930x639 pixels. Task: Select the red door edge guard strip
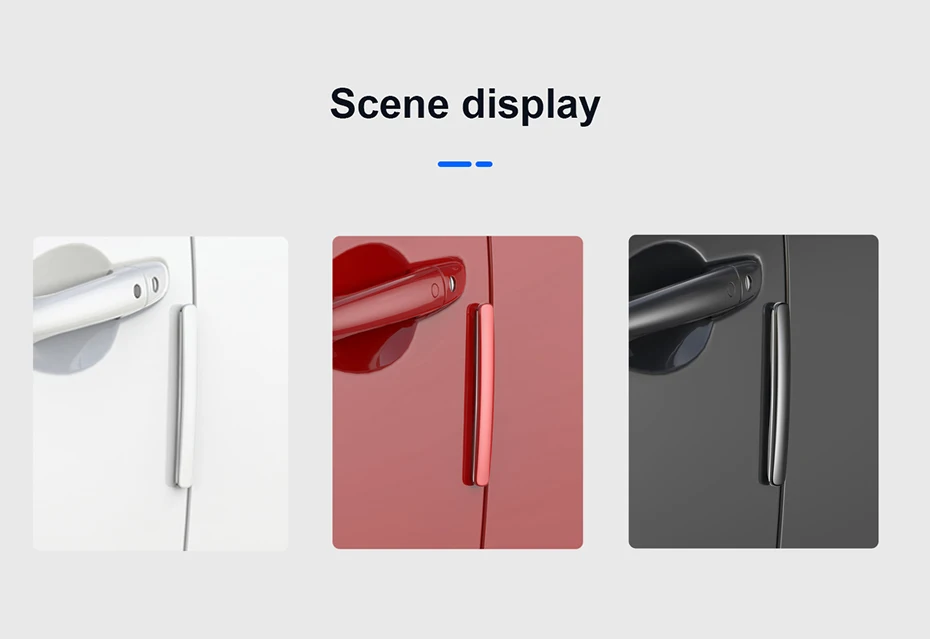pos(479,395)
